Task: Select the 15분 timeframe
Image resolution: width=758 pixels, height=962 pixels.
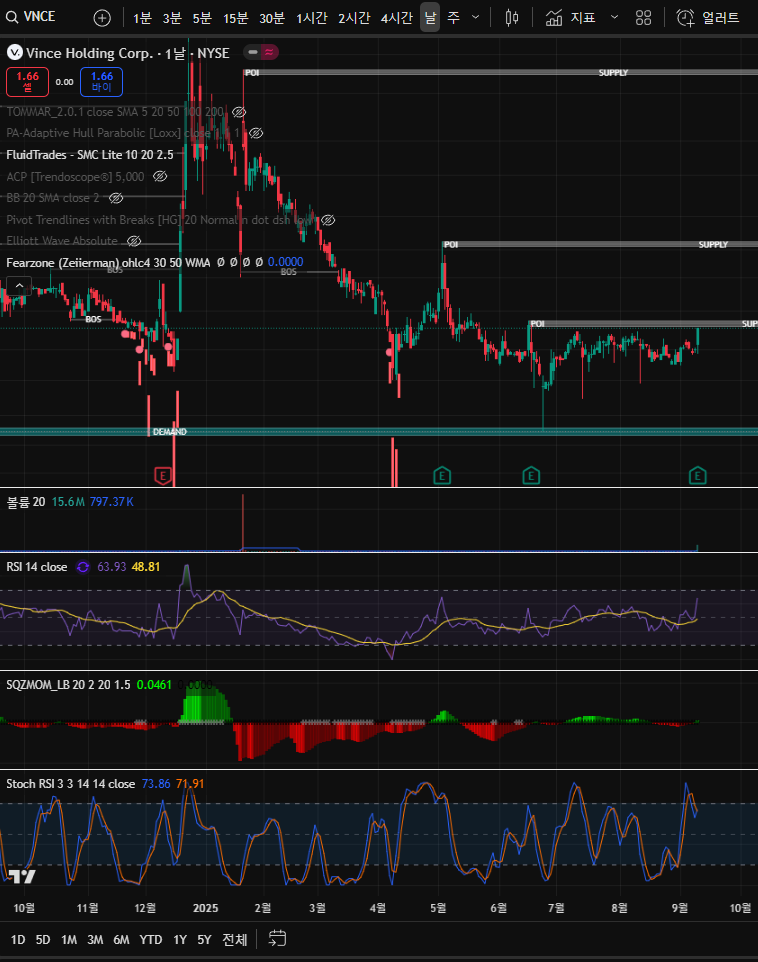Action: coord(235,18)
